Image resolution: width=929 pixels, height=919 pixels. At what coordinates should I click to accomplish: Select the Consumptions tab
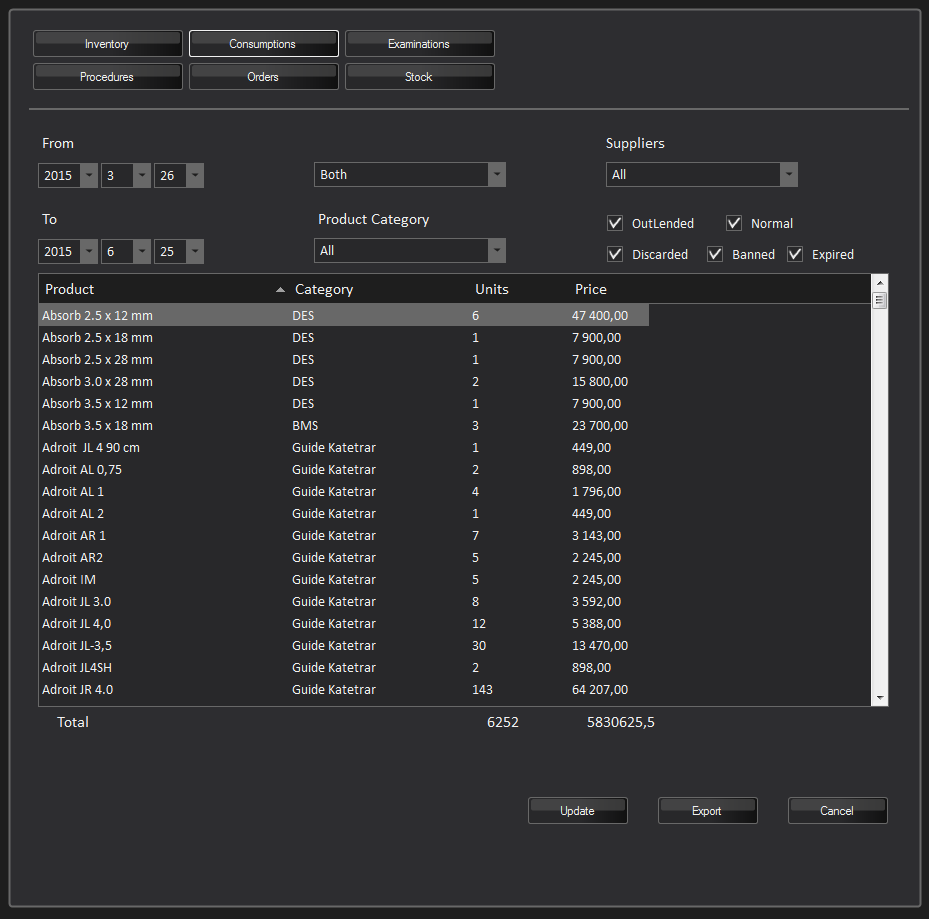click(x=264, y=44)
